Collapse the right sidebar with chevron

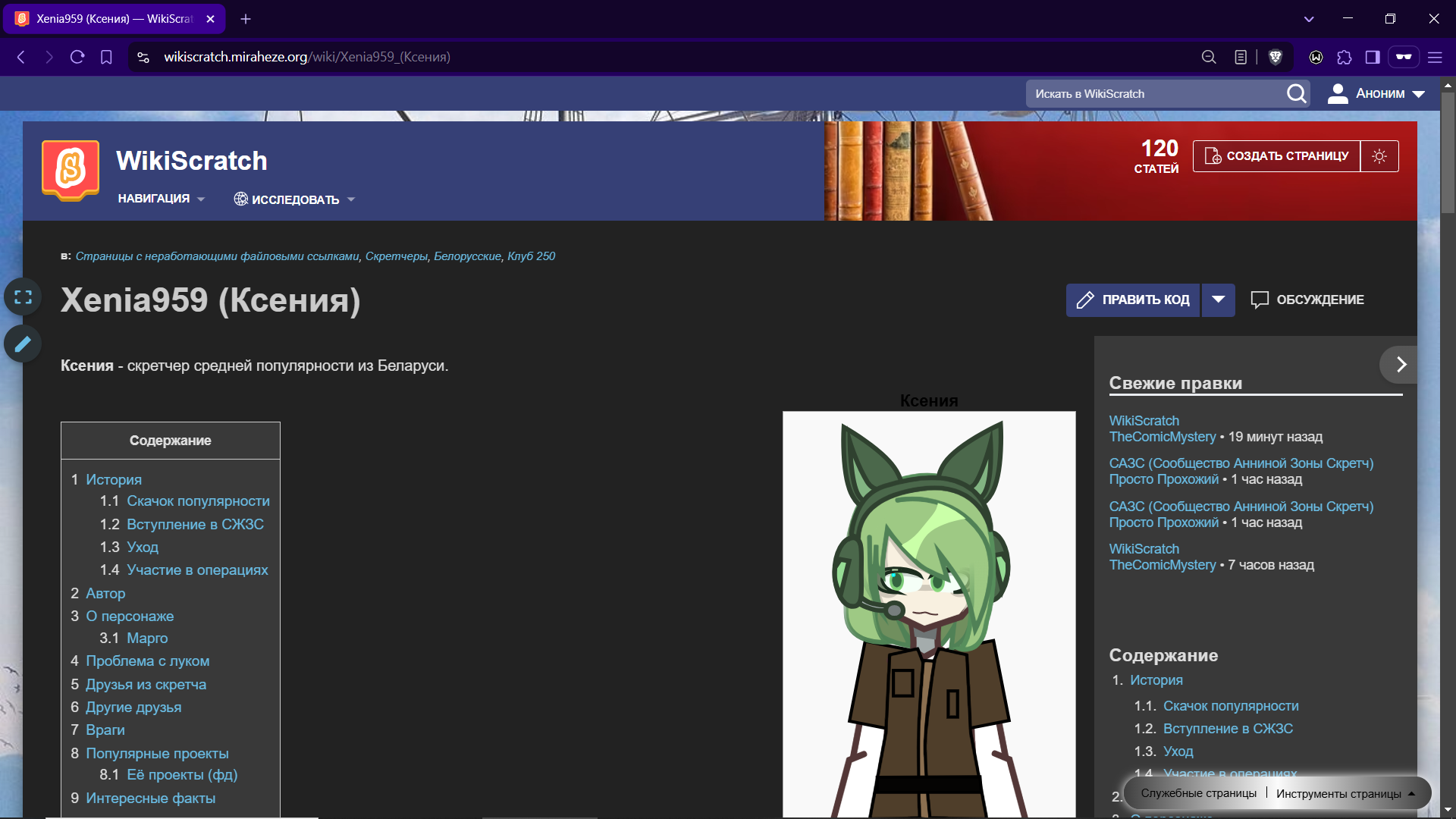(x=1401, y=365)
